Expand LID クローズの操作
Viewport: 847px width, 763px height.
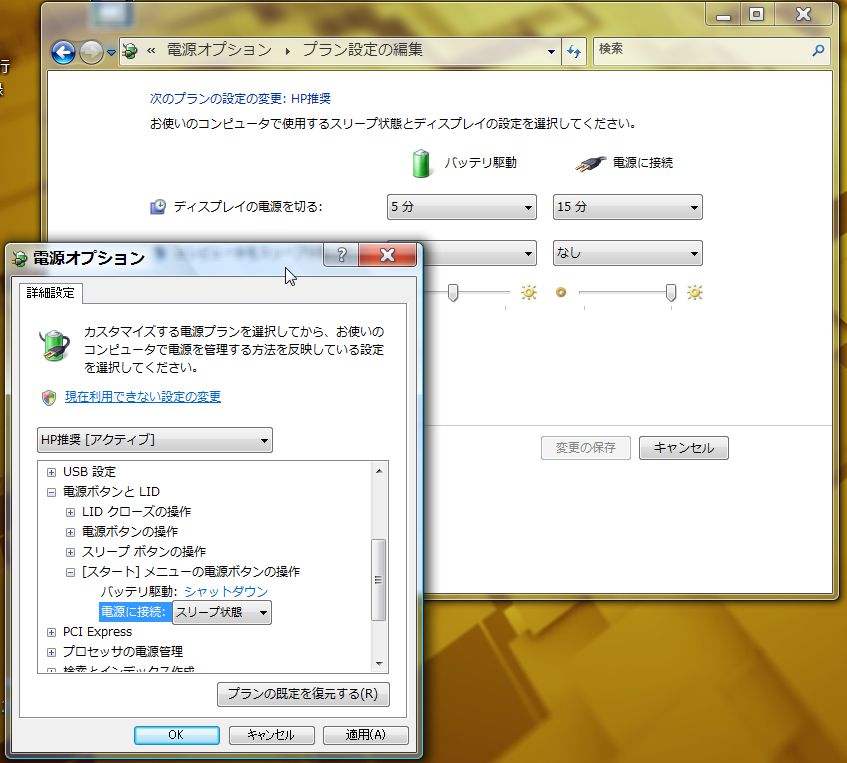[x=70, y=512]
